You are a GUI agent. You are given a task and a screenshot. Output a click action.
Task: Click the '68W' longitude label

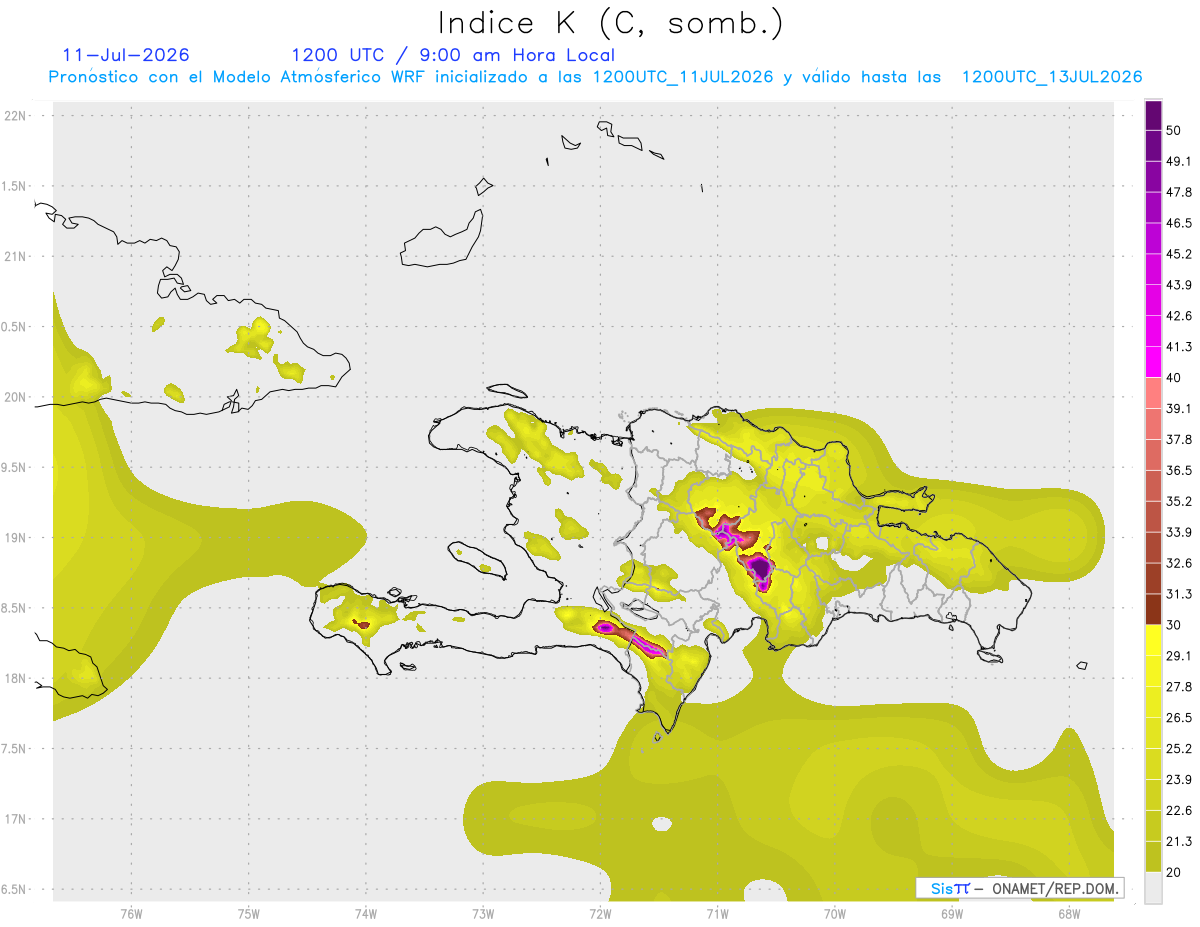point(1069,915)
